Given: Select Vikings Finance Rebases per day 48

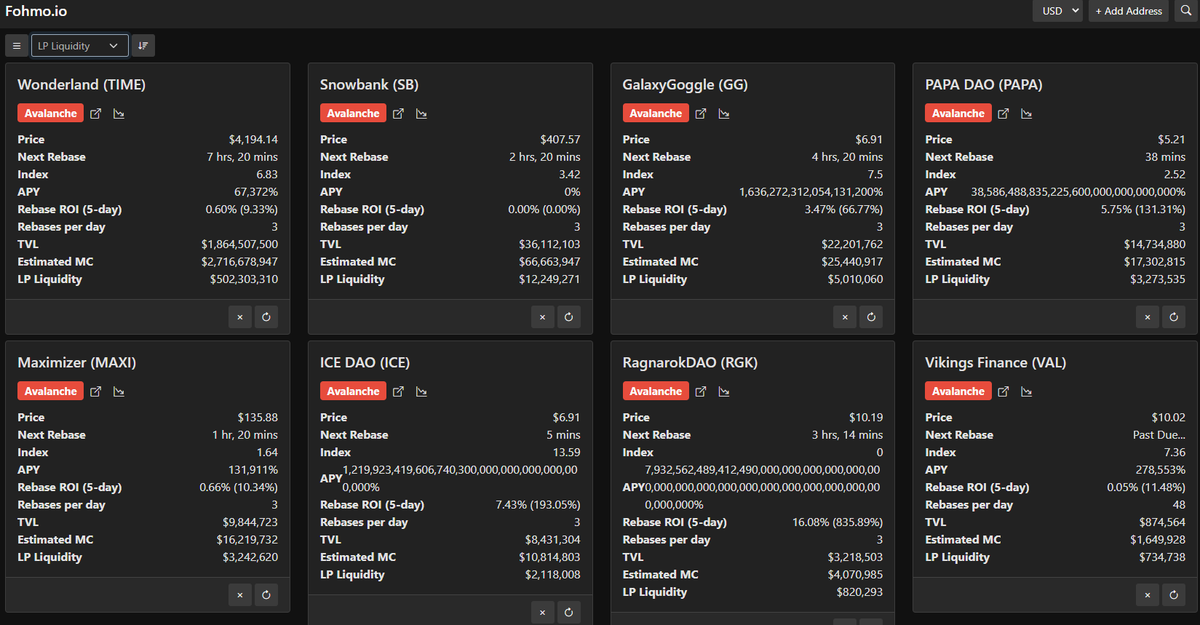Looking at the screenshot, I should [x=1179, y=505].
